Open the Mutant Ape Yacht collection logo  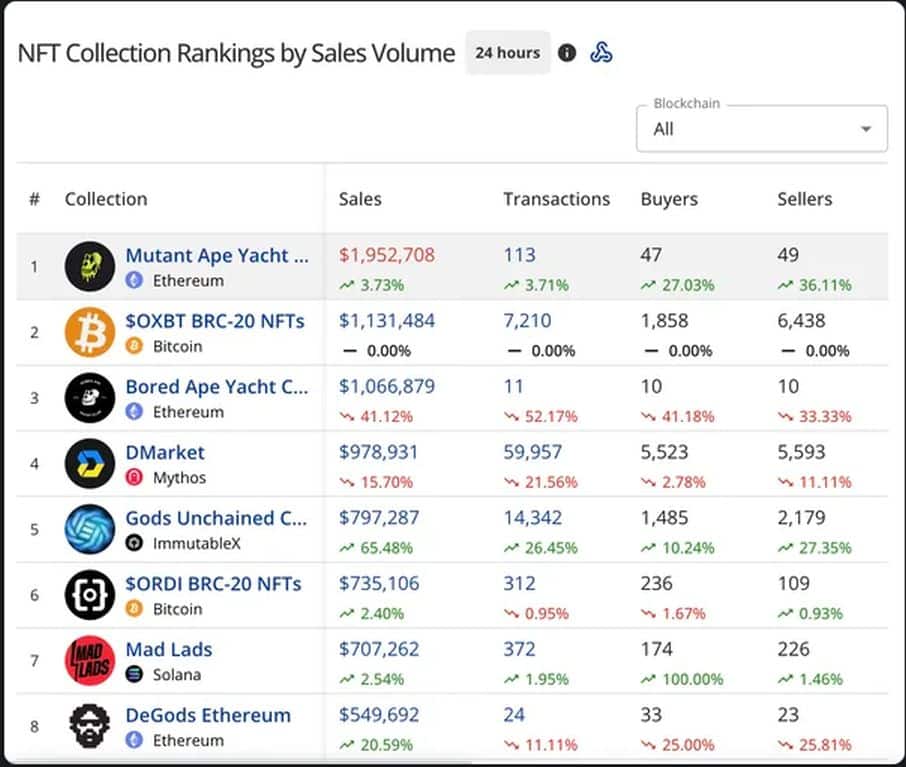(x=90, y=266)
